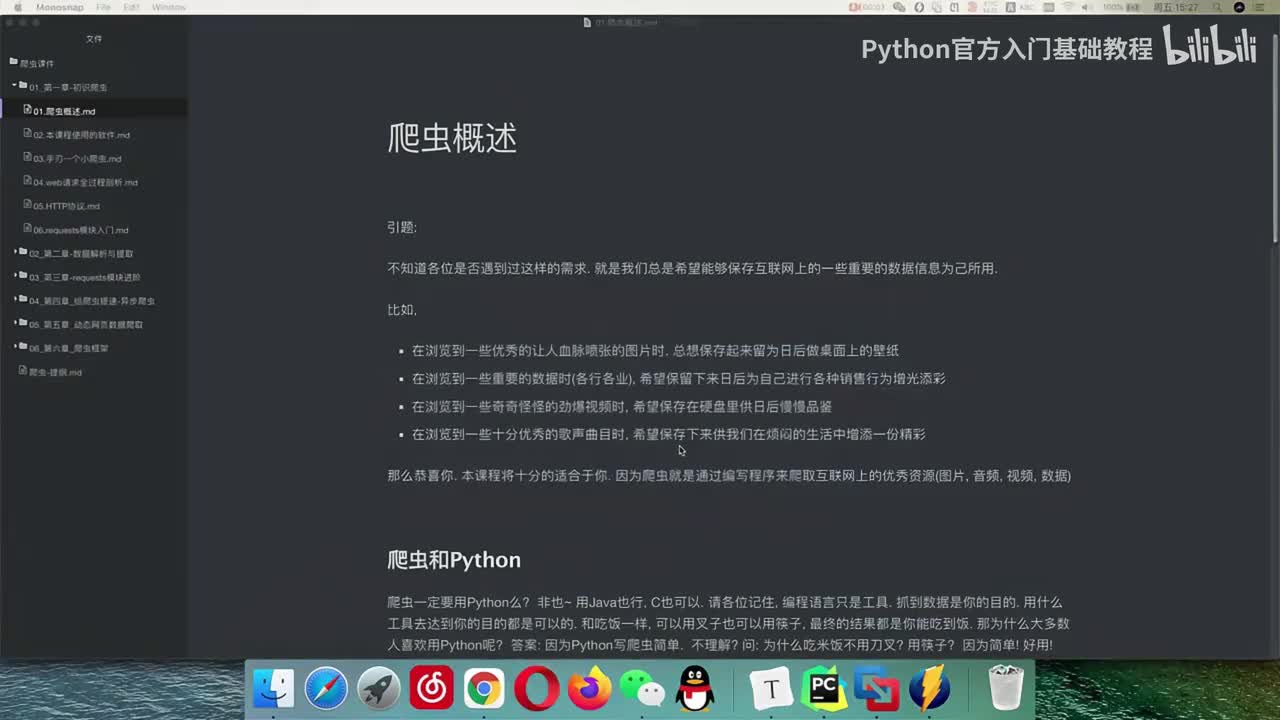Open the File menu
Viewport: 1280px width, 720px height.
104,7
